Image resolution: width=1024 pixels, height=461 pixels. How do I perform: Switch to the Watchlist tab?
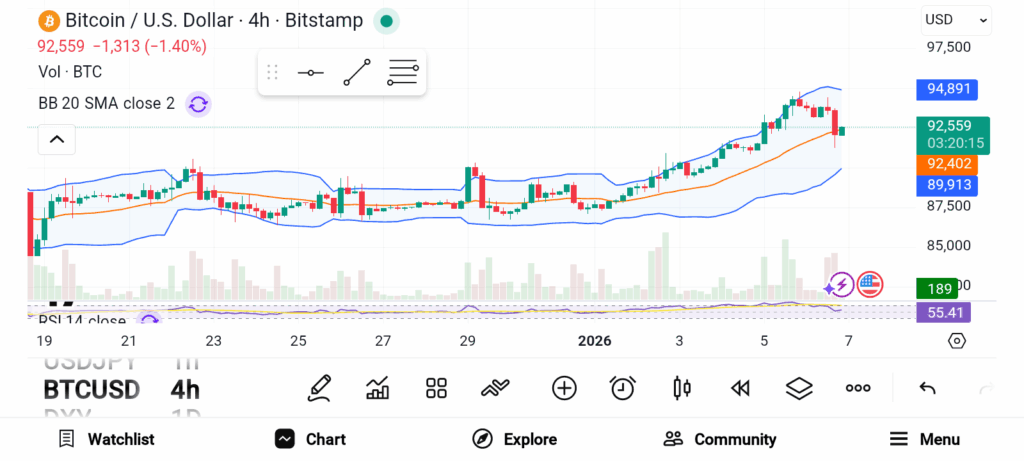pos(107,439)
